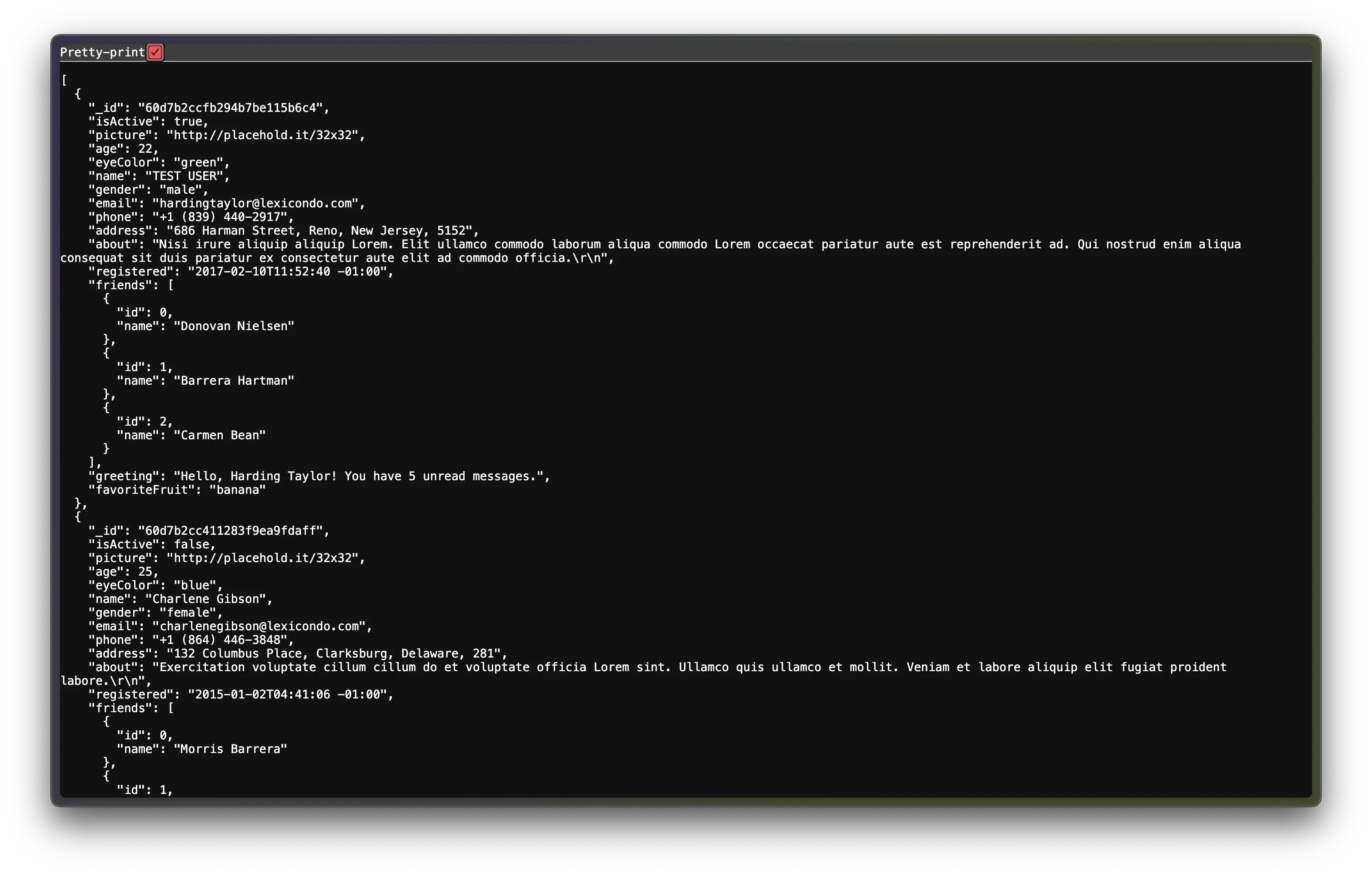This screenshot has width=1372, height=874.
Task: Click the email "hardingtaylor@lexicondo.com"
Action: 255,203
